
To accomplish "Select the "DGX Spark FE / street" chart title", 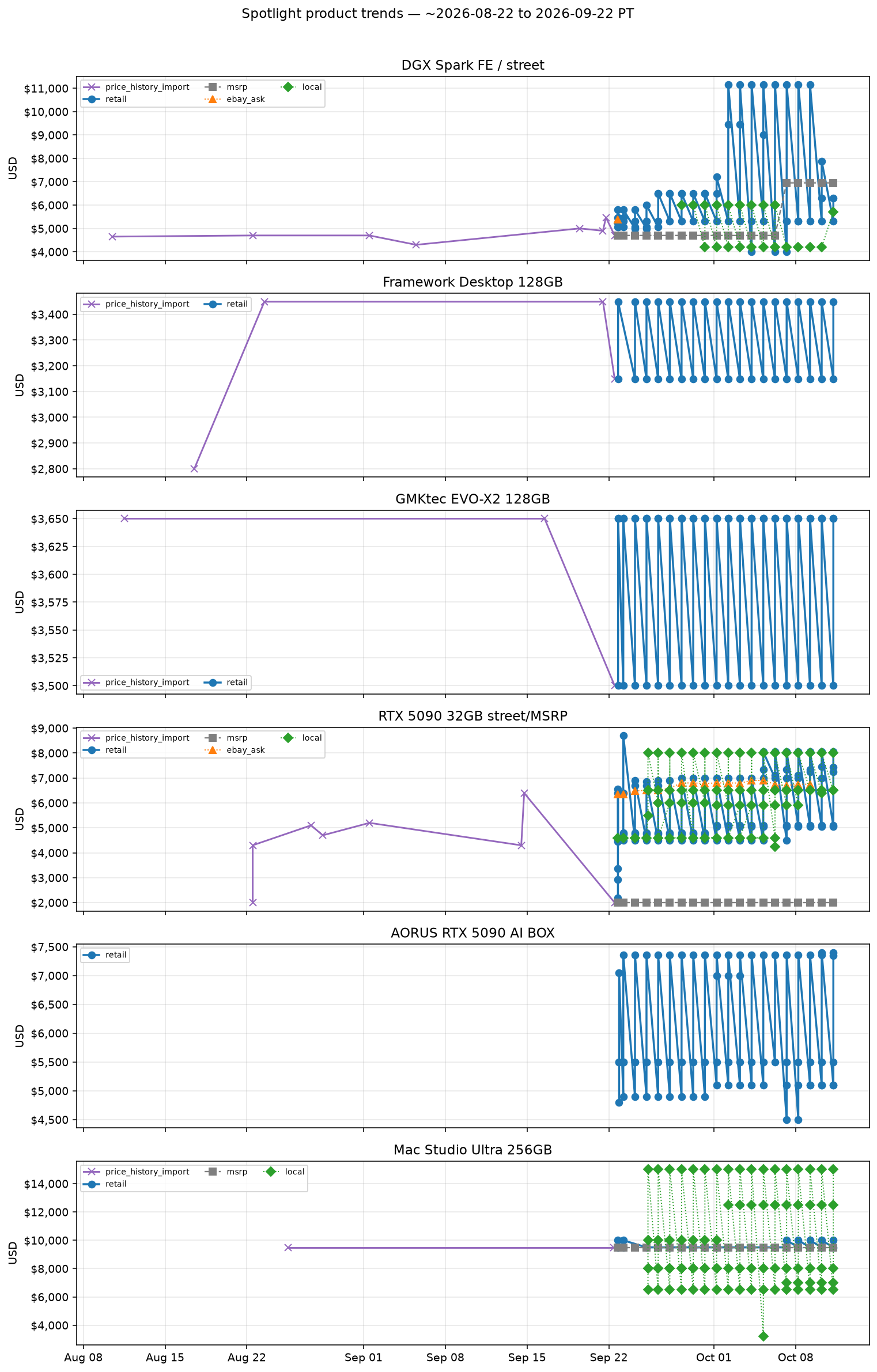I will (472, 66).
